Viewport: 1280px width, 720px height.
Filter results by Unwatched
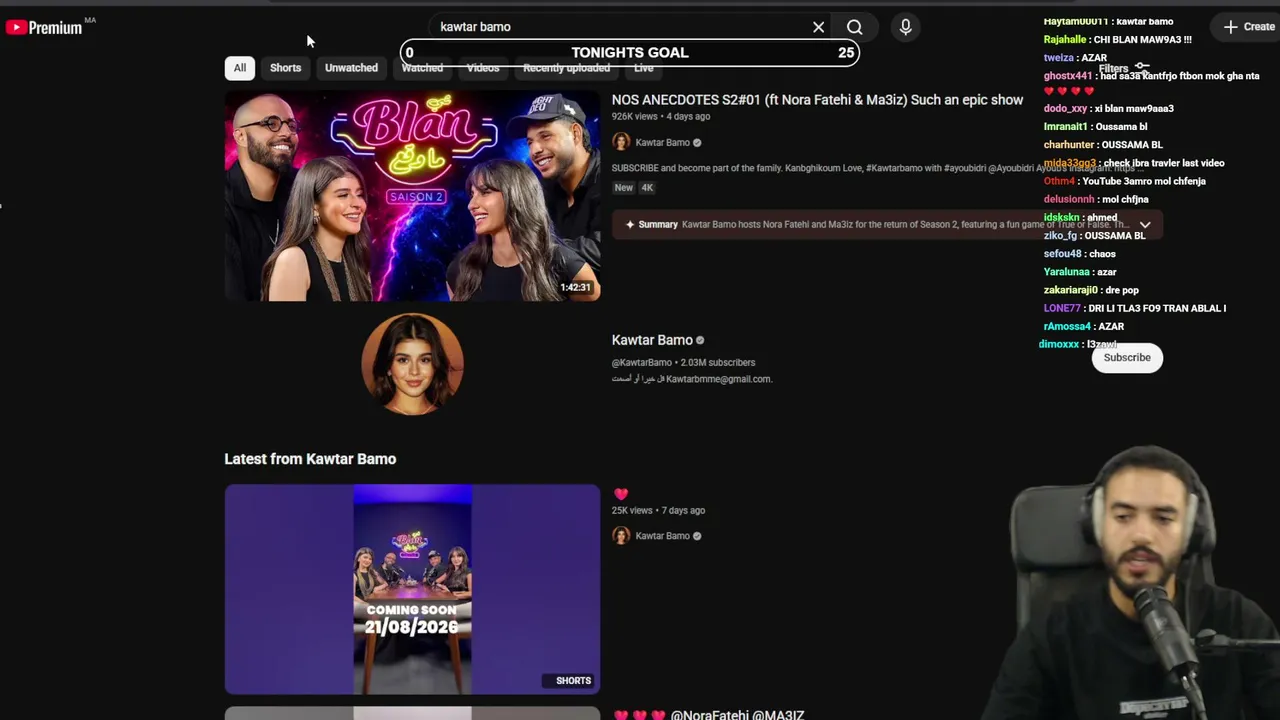tap(351, 68)
